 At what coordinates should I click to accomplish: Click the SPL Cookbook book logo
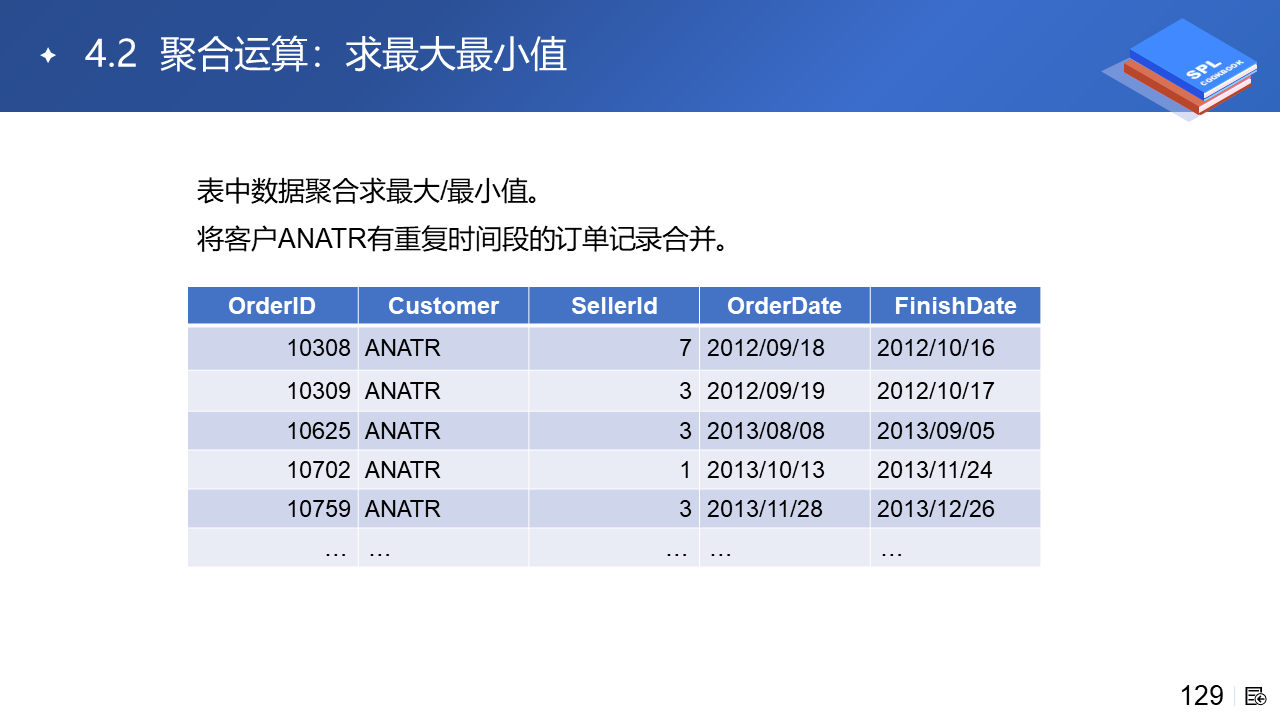click(x=1180, y=68)
